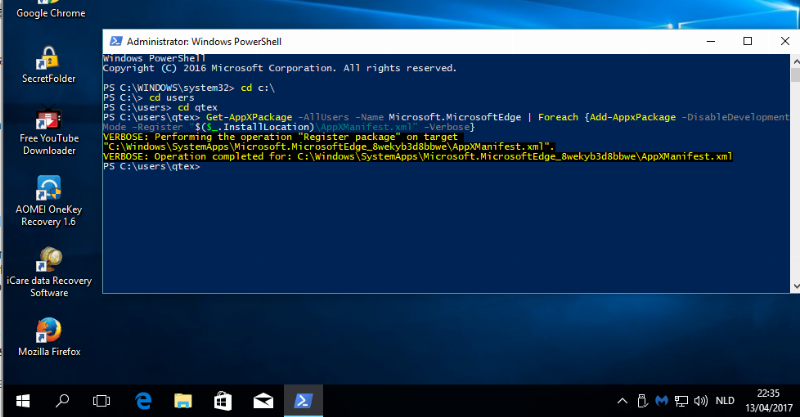The width and height of the screenshot is (800, 417).
Task: Open the volume control in tray
Action: click(x=700, y=401)
